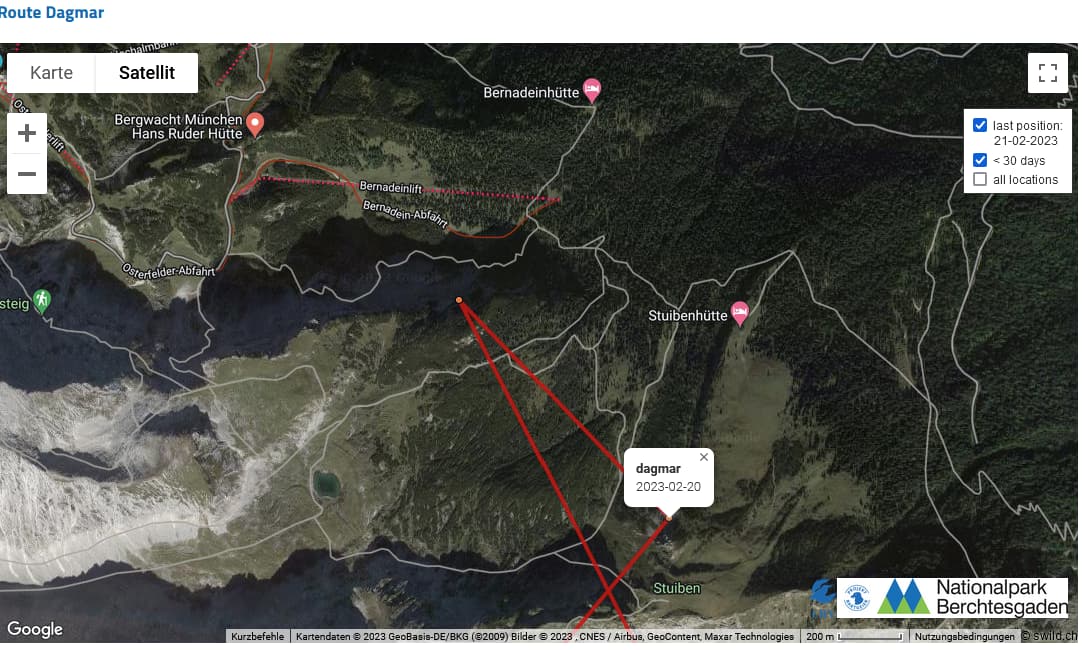Switch to Karte map view
Image resolution: width=1082 pixels, height=650 pixels.
point(51,73)
